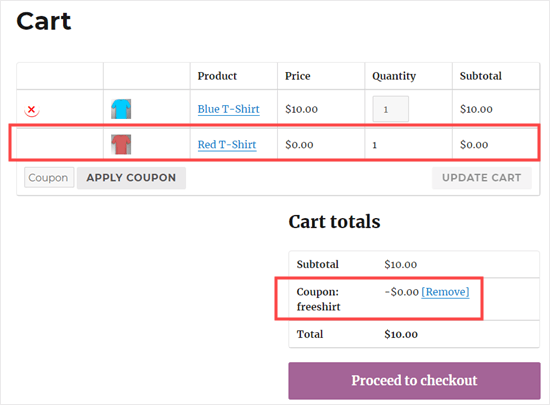Open the Blue T-Shirt product link
Viewport: 550px width, 405px height.
click(x=228, y=109)
